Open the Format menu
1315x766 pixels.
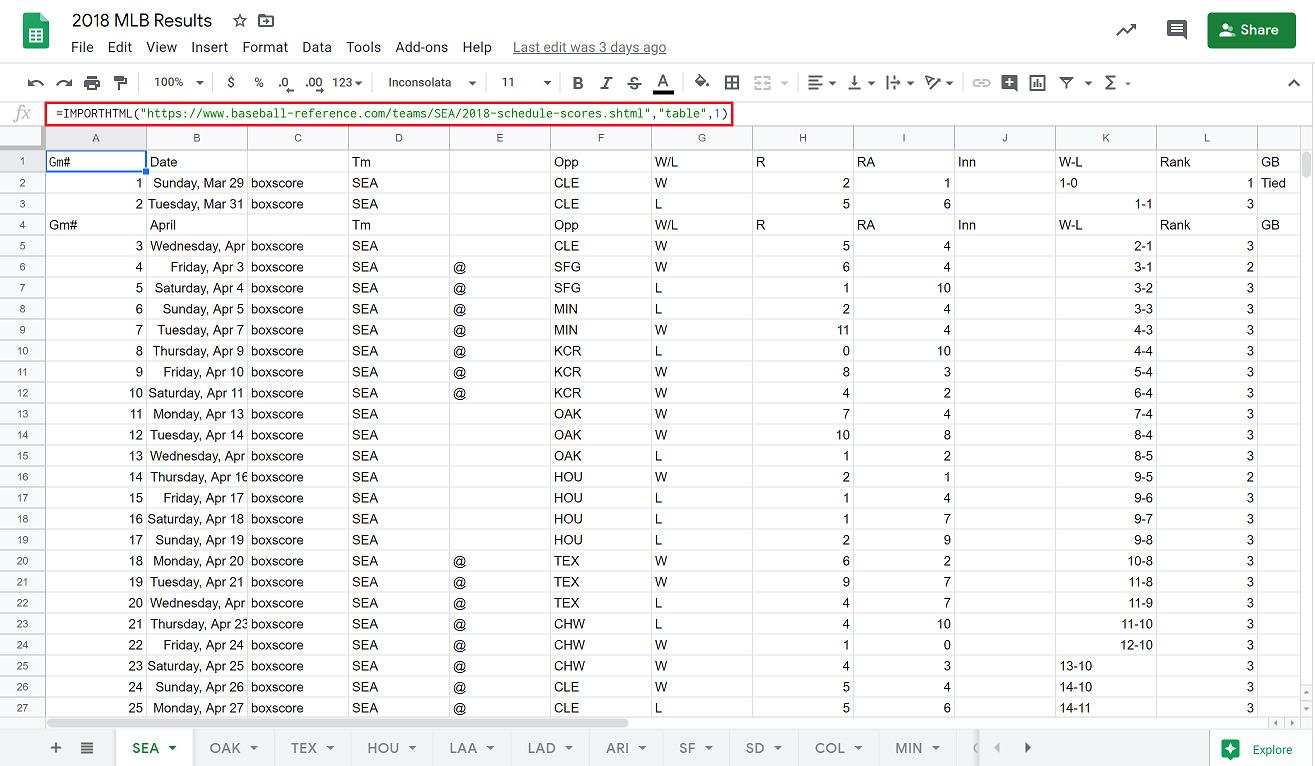pyautogui.click(x=265, y=47)
